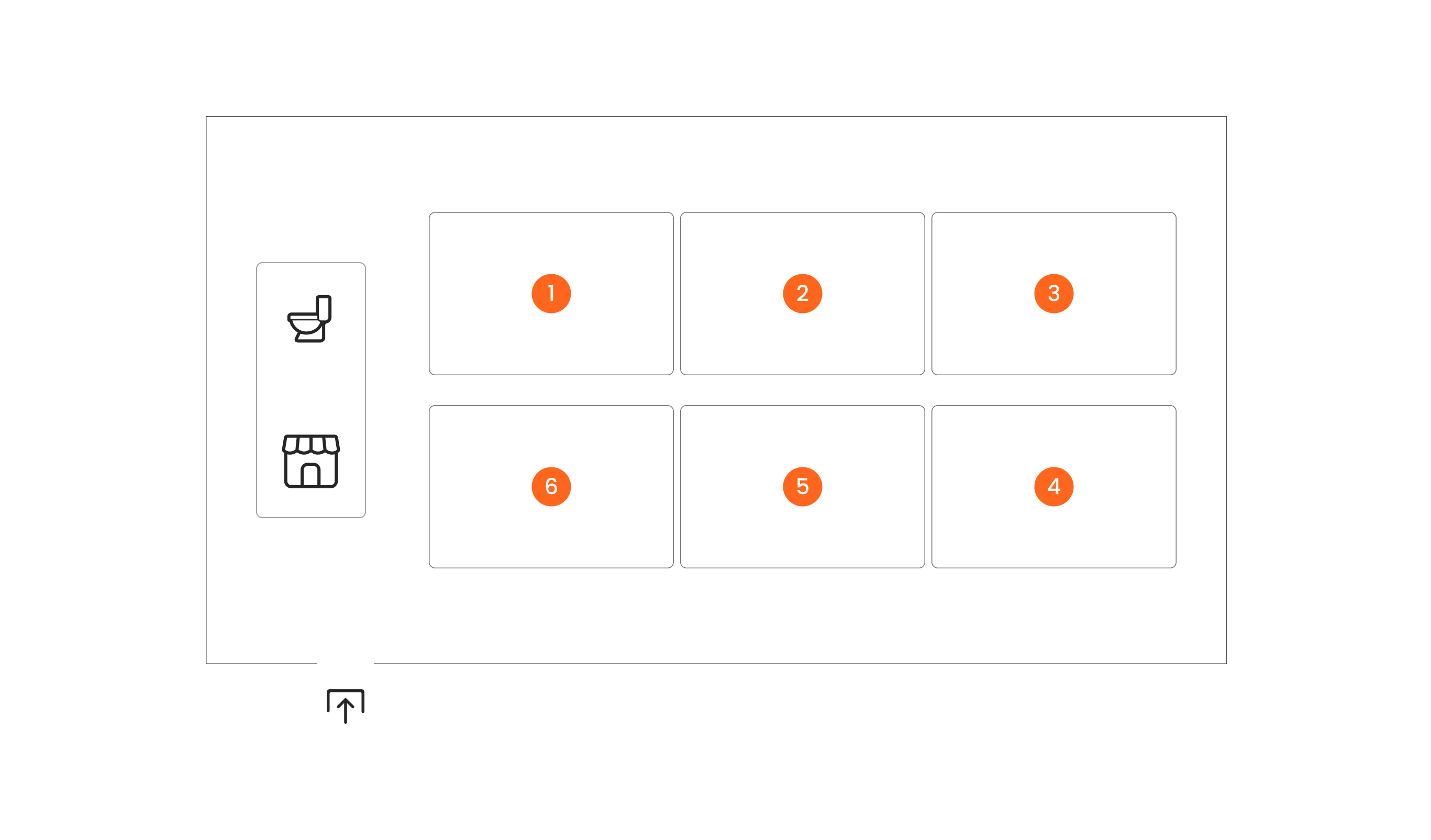Select the toilet restroom icon
This screenshot has width=1431, height=840.
tap(309, 318)
